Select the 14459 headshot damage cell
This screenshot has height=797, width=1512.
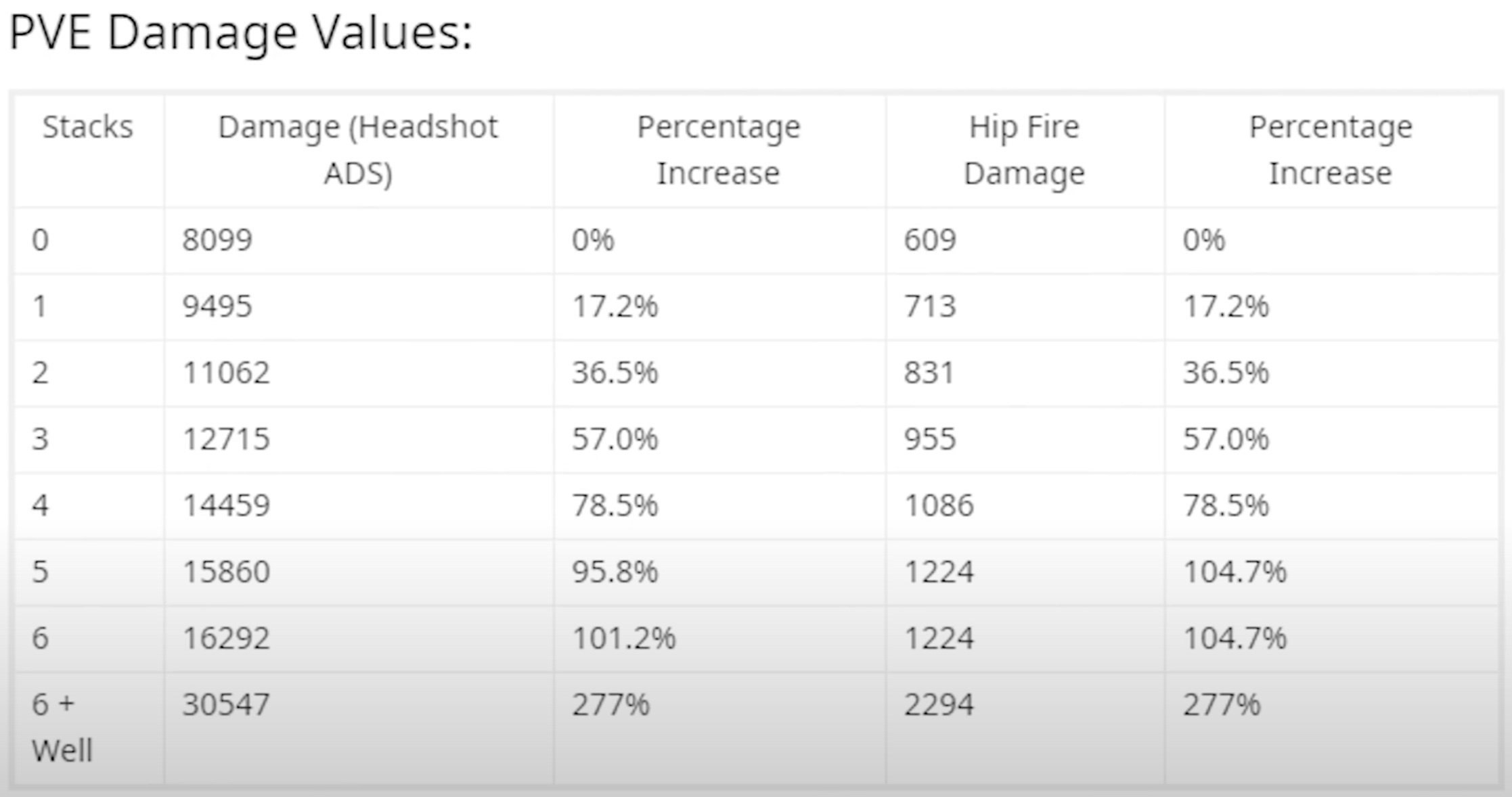pos(226,505)
